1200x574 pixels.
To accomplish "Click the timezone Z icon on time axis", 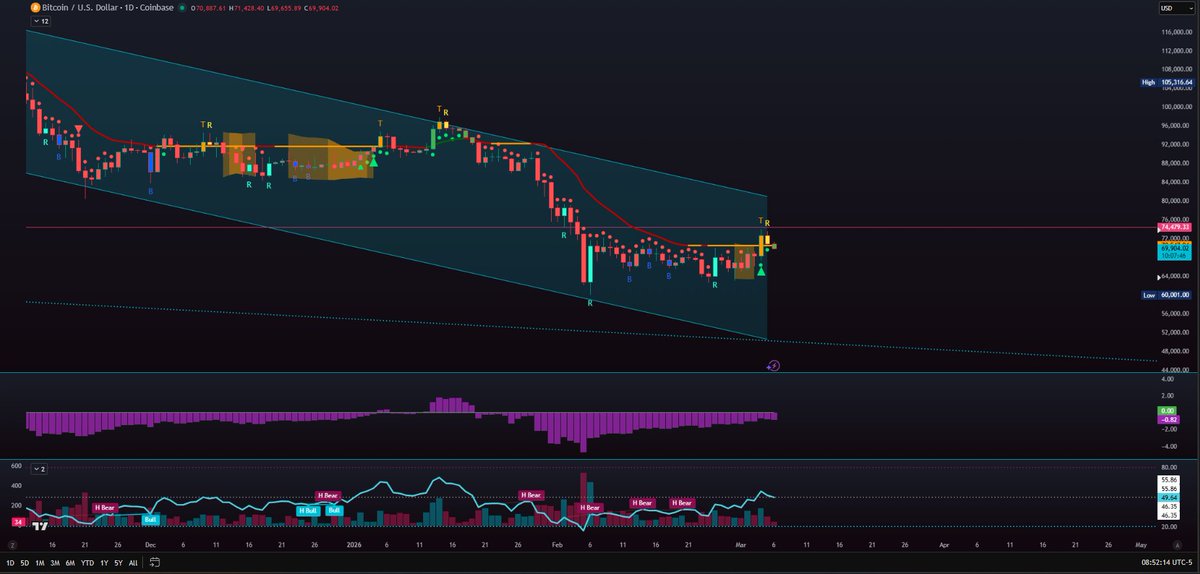I will (x=12, y=546).
